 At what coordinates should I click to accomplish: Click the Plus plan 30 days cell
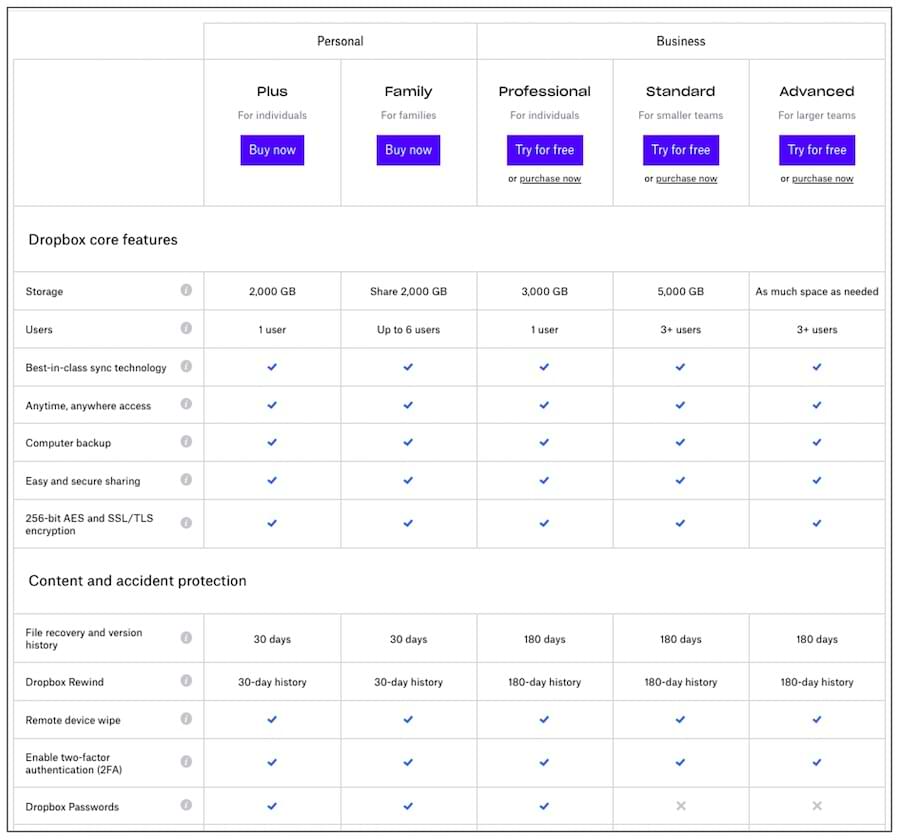tap(272, 639)
